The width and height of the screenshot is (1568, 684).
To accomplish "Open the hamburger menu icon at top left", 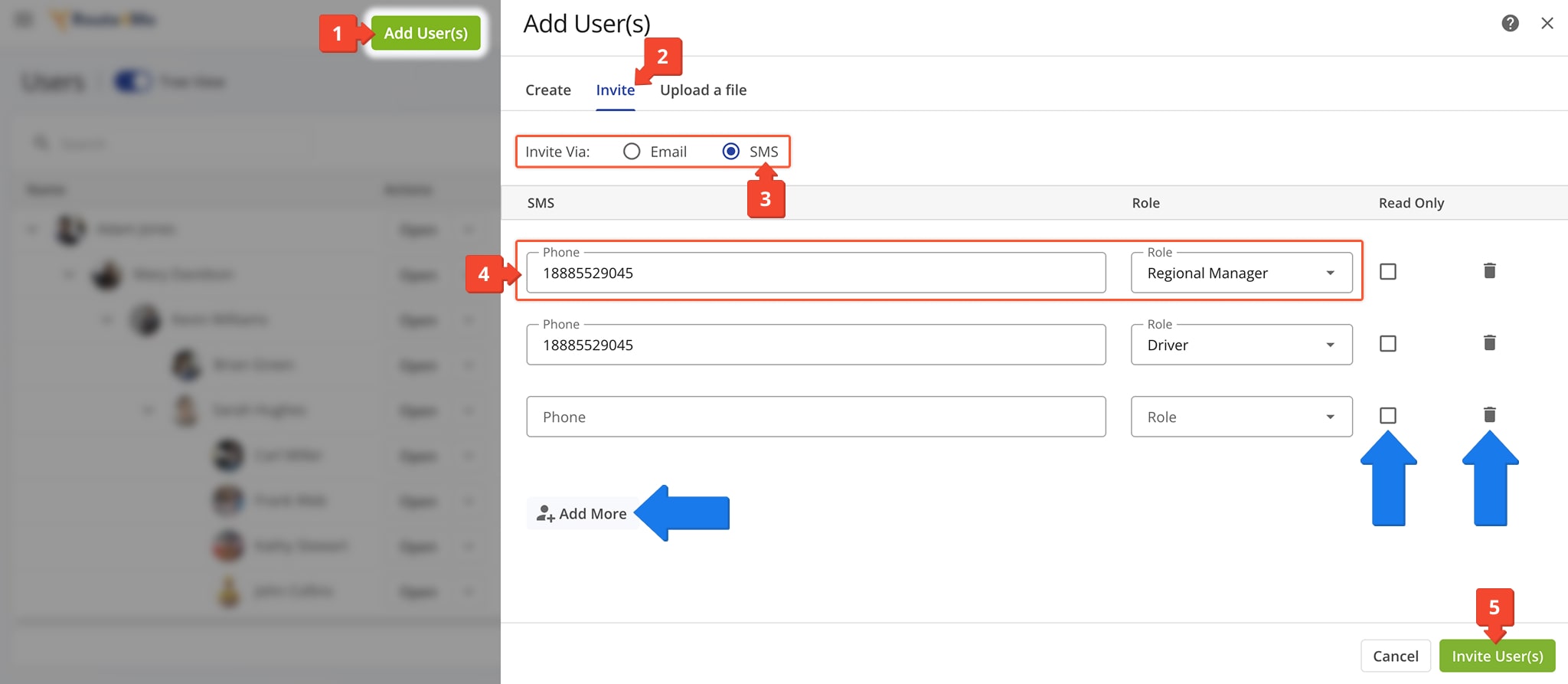I will tap(24, 19).
